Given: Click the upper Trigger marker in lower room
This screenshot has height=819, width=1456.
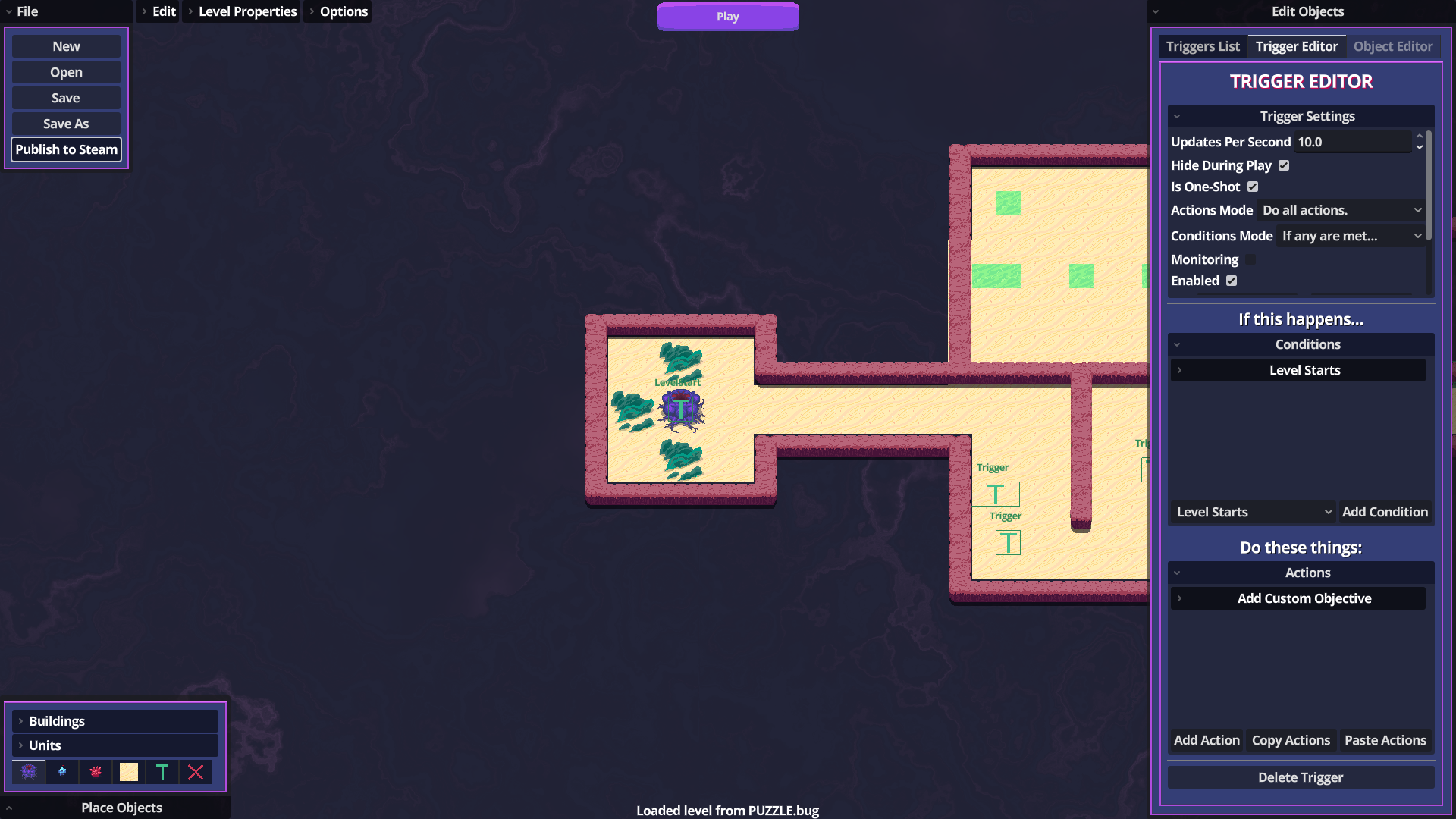Looking at the screenshot, I should 996,494.
